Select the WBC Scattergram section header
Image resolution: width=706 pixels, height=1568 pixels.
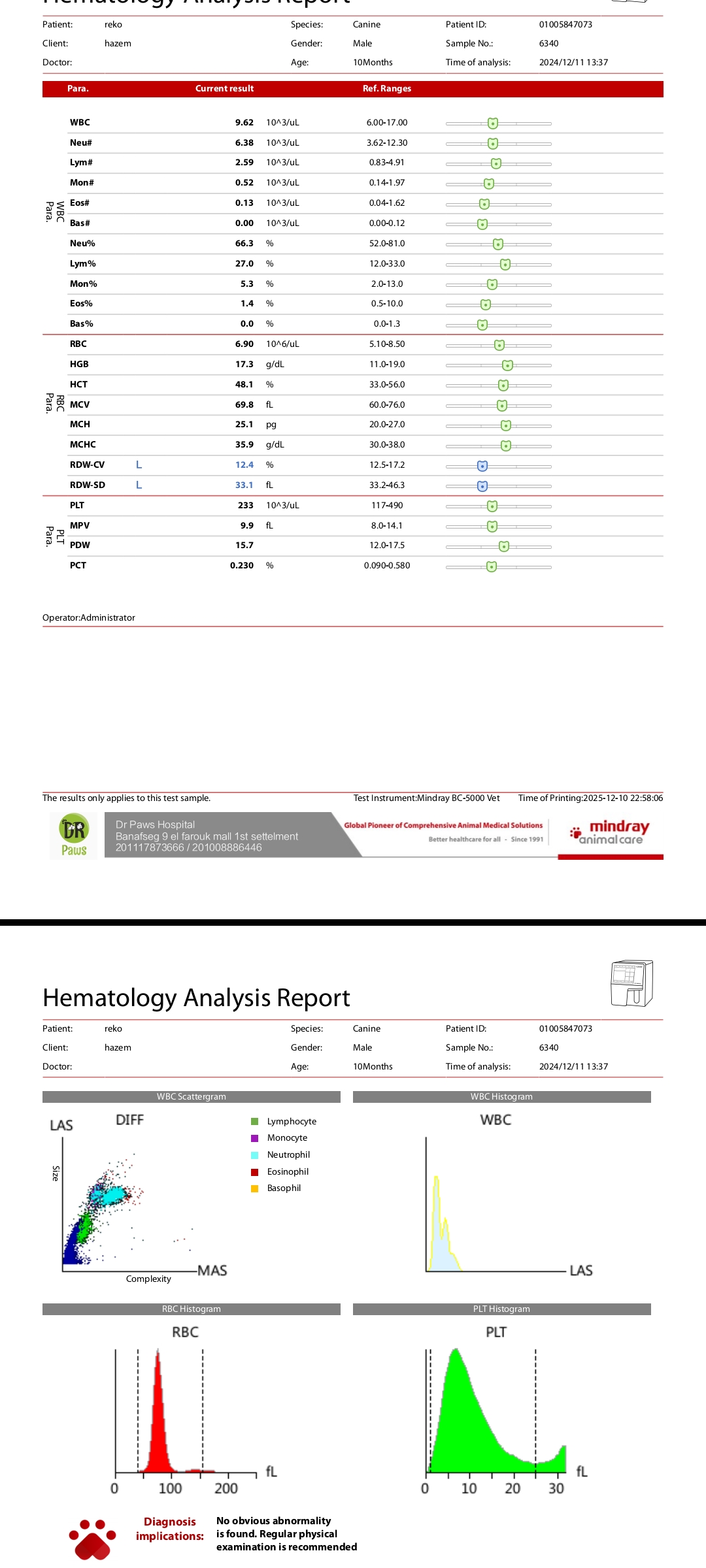(x=191, y=1097)
